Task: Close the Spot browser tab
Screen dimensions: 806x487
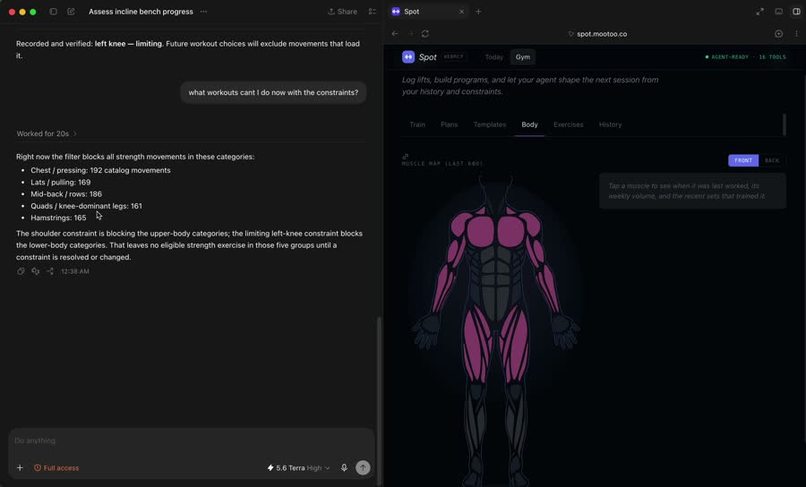Action: click(462, 11)
